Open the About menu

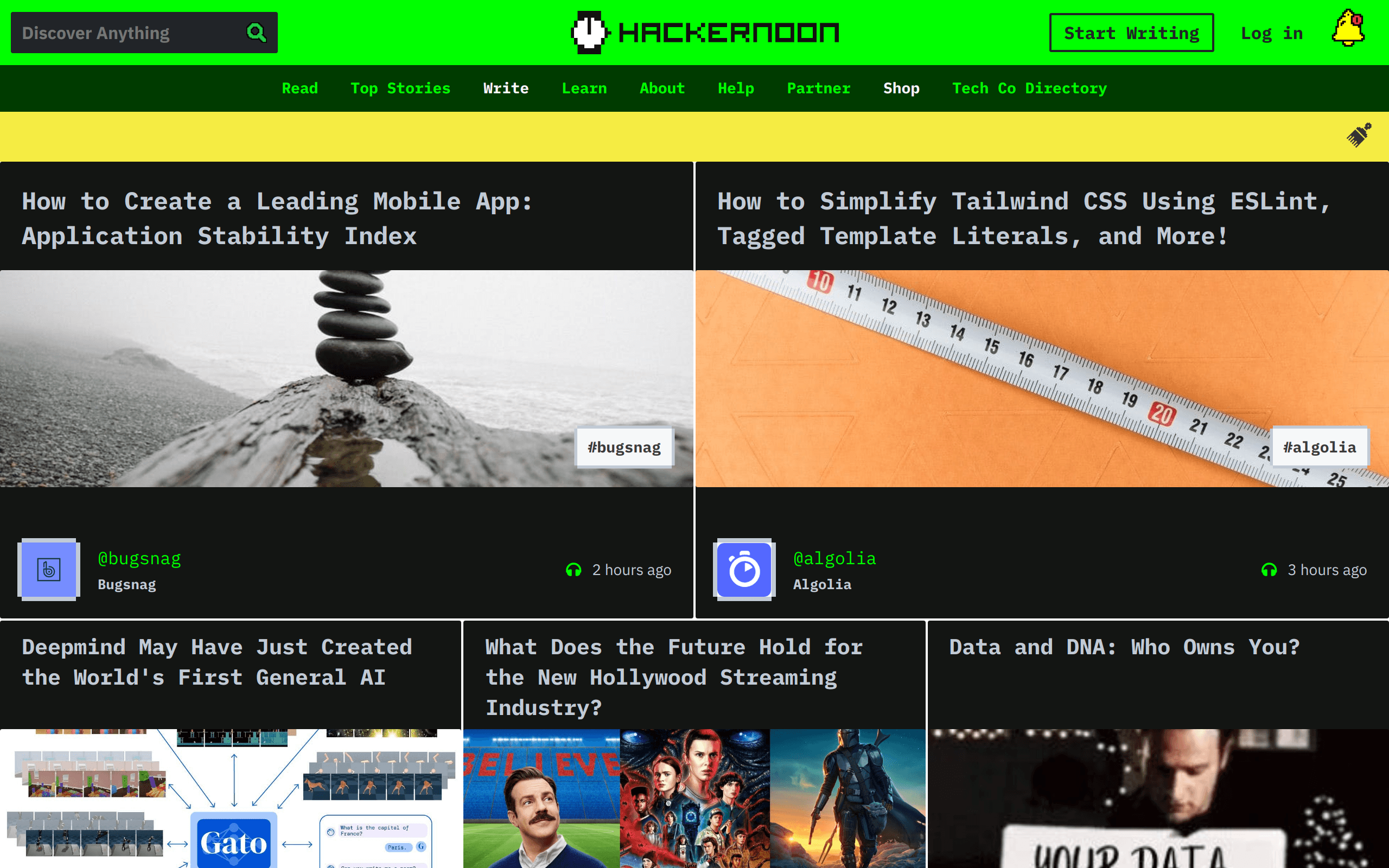click(662, 88)
